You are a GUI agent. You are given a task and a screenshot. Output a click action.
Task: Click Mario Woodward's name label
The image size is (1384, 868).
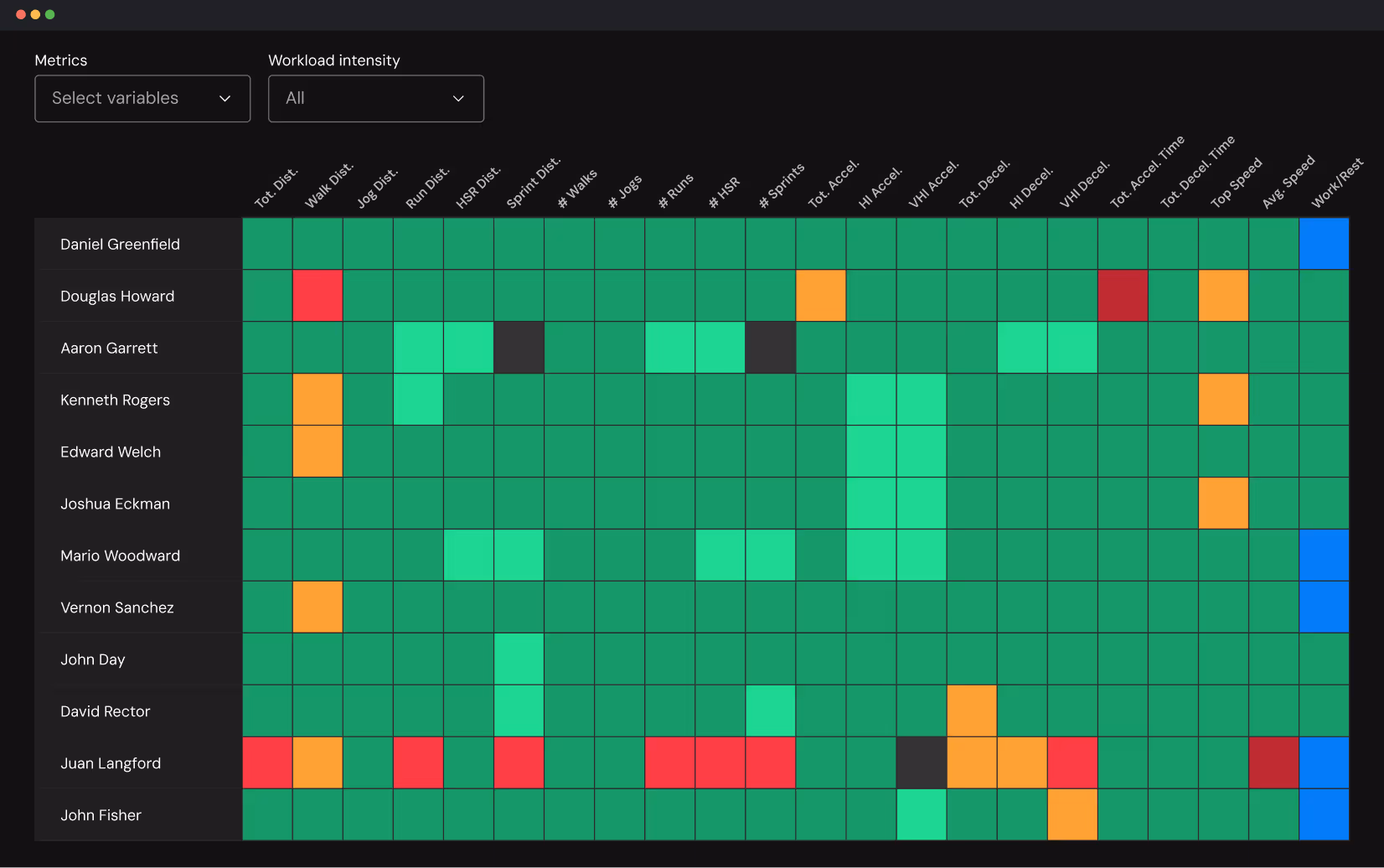pyautogui.click(x=120, y=555)
